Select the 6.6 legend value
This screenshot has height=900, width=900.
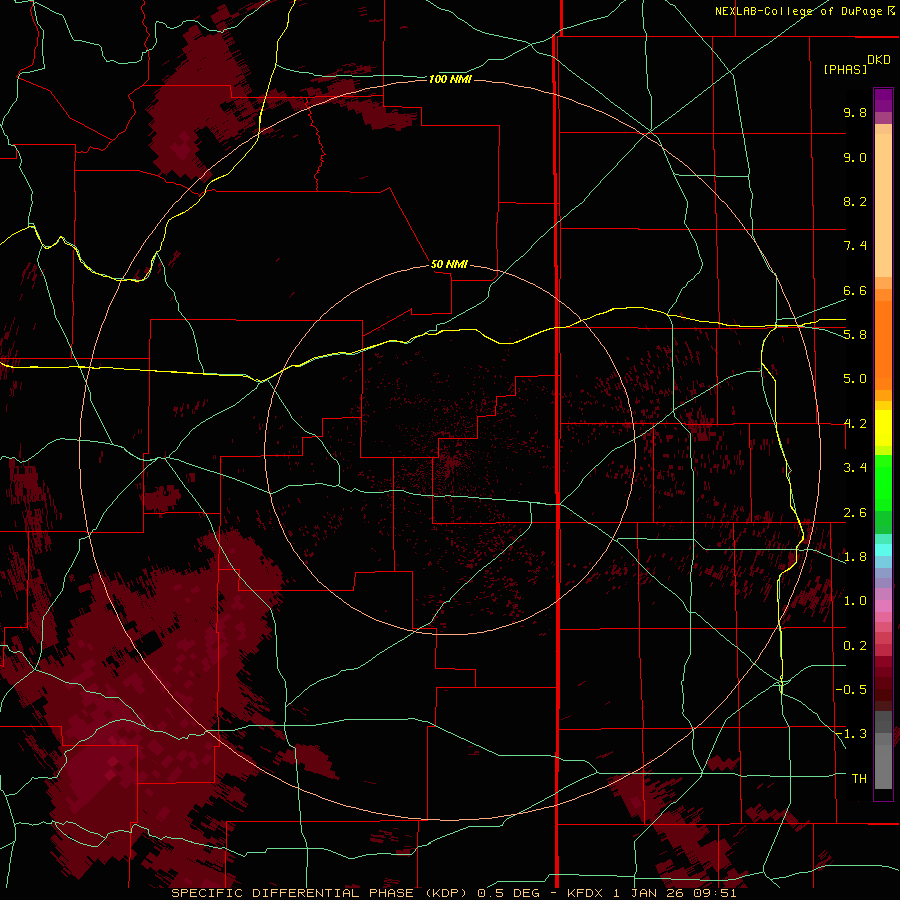click(x=855, y=290)
